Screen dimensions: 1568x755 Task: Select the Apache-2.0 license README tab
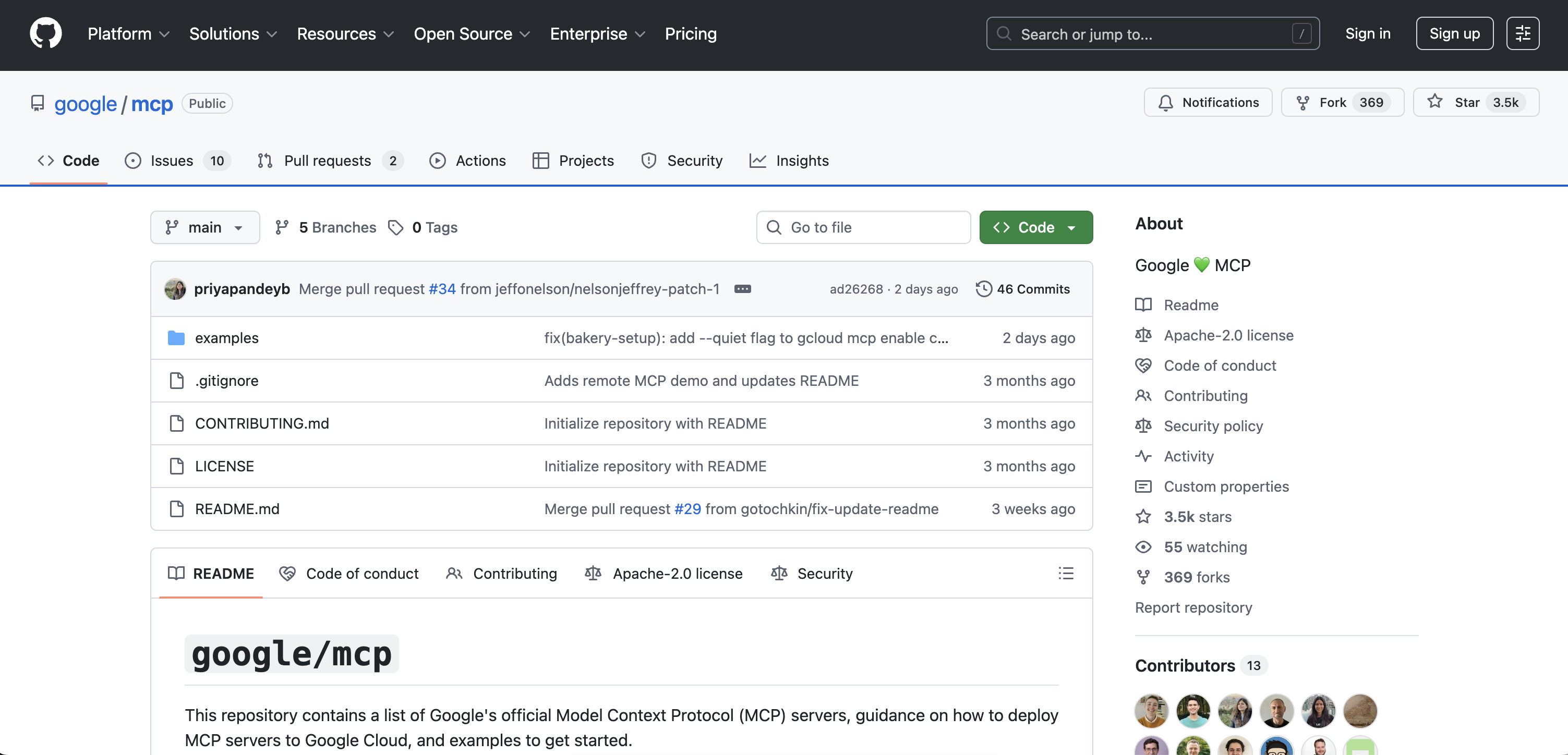(664, 573)
